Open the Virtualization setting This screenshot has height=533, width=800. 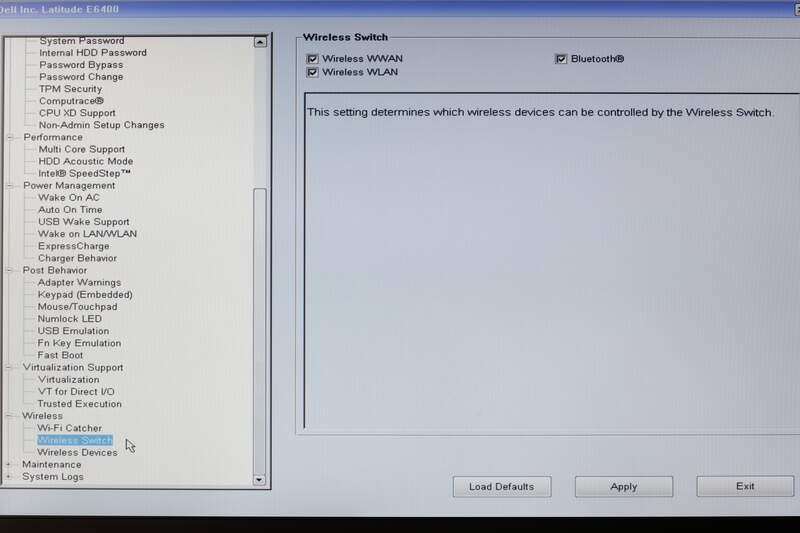click(x=68, y=379)
